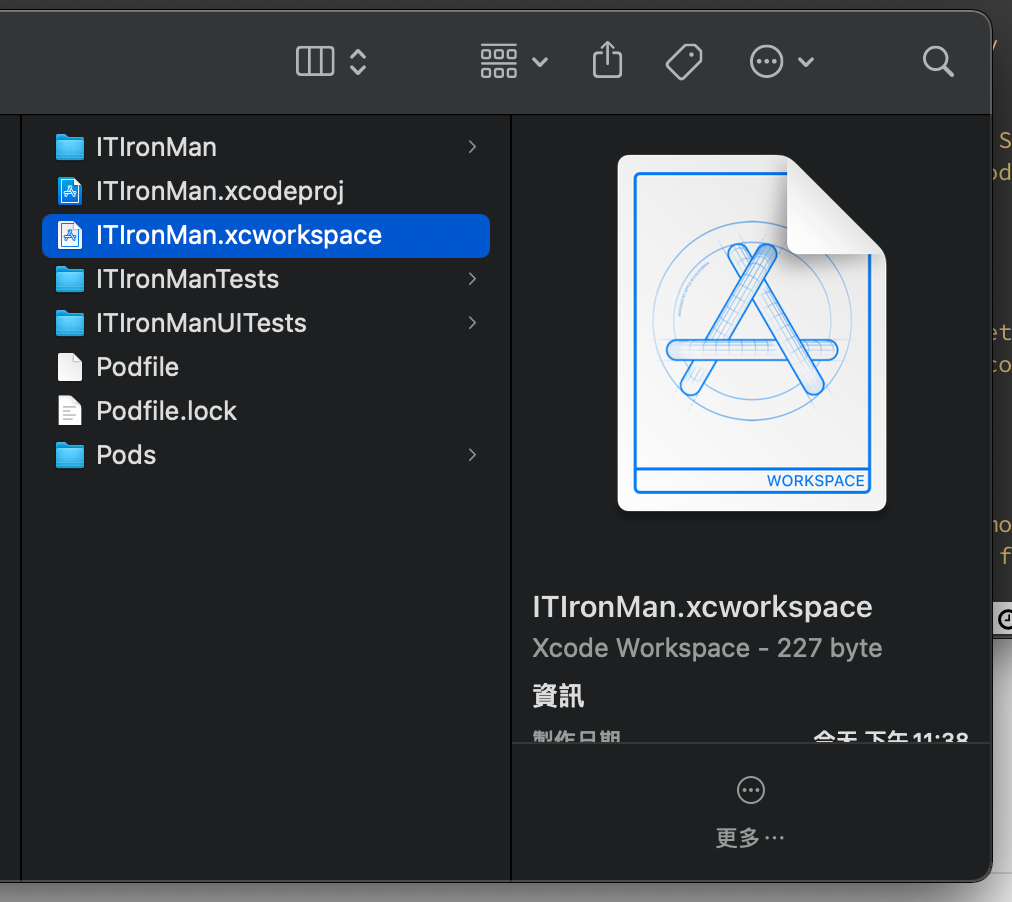Click the 更多… button label

[x=750, y=838]
